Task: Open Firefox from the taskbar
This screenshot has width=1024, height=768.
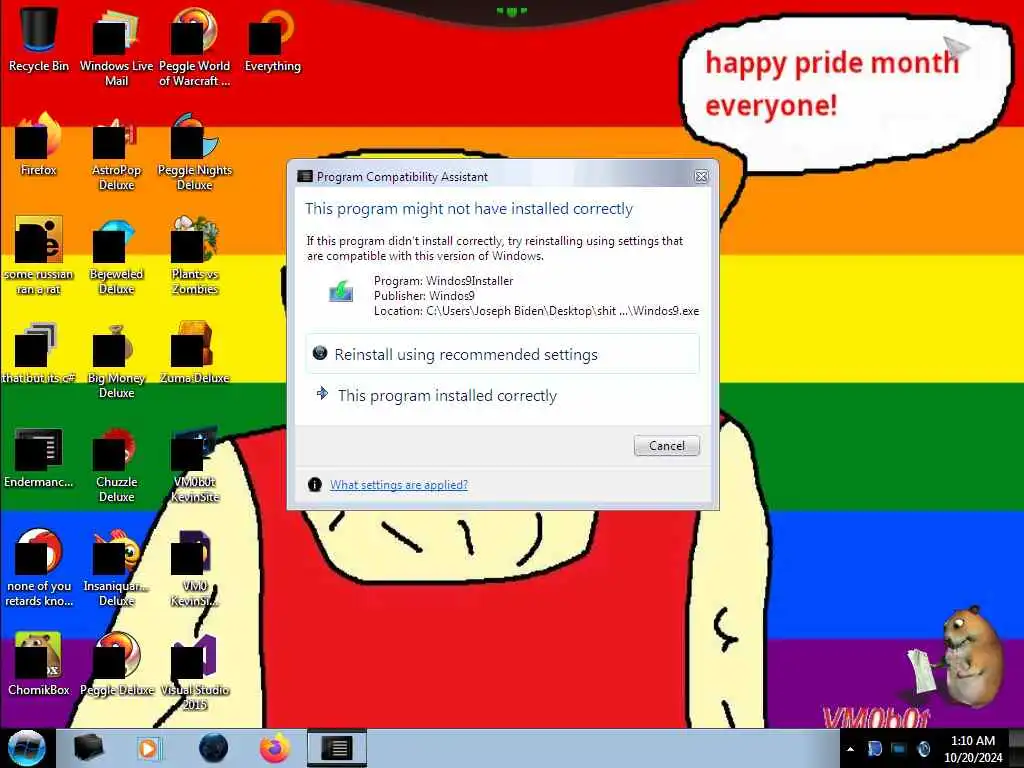Action: pyautogui.click(x=275, y=748)
